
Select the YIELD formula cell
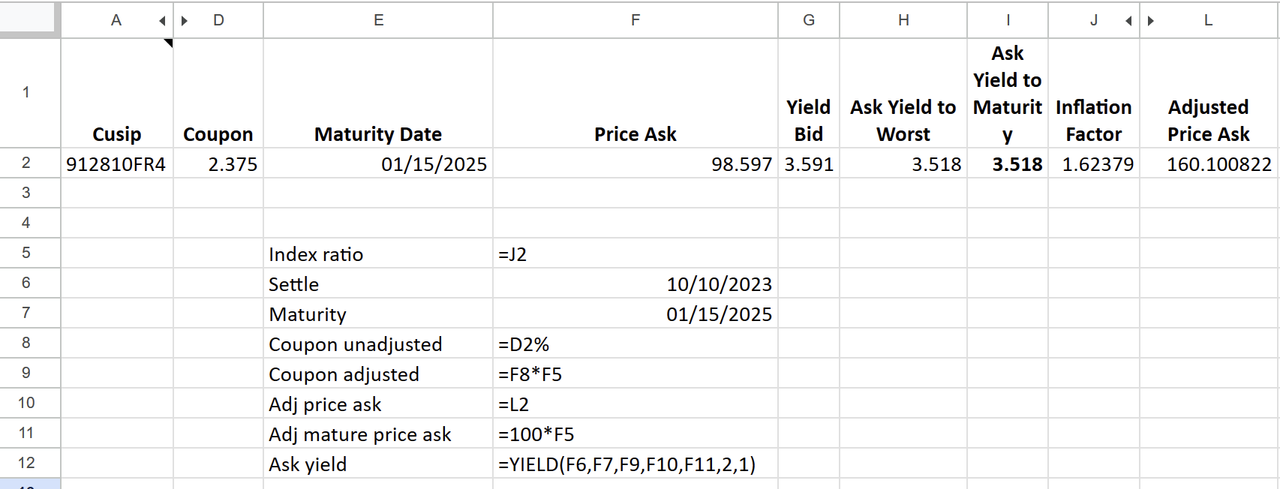tap(635, 464)
